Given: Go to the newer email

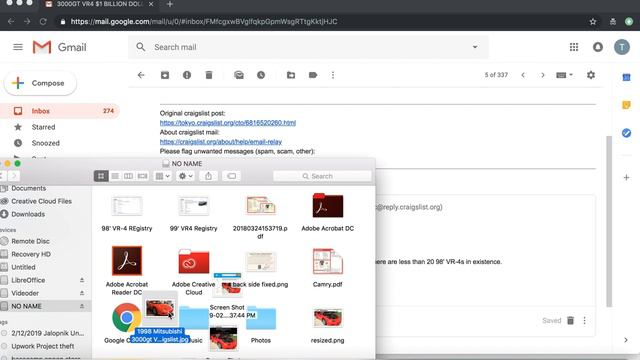Looking at the screenshot, I should pos(523,75).
